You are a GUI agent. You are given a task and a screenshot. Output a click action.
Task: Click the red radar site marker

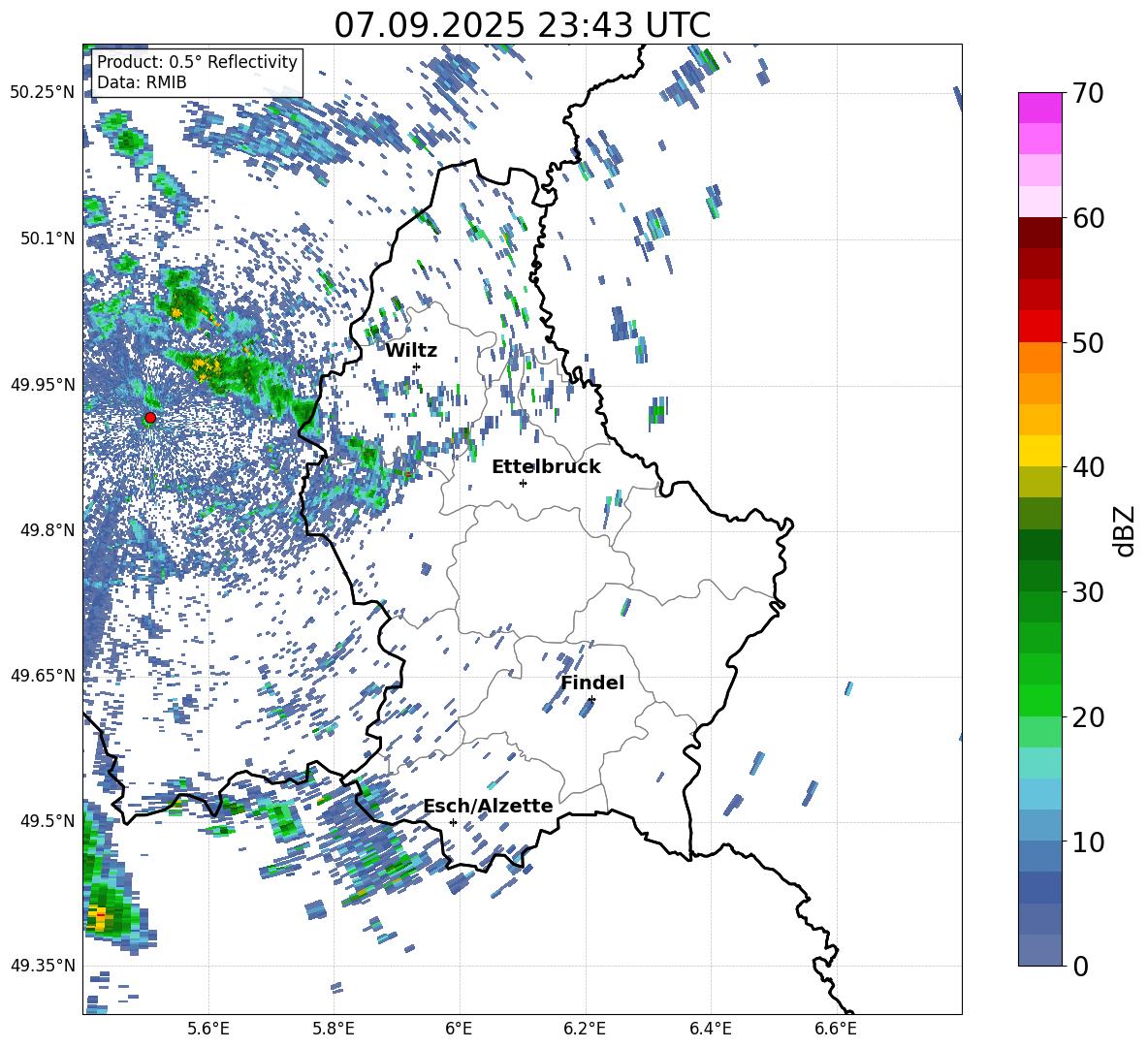[150, 418]
